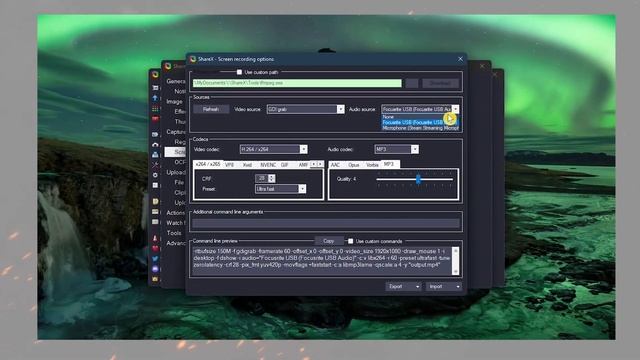Enable the Use custom path checkbox
This screenshot has height=360, width=640.
[x=239, y=72]
